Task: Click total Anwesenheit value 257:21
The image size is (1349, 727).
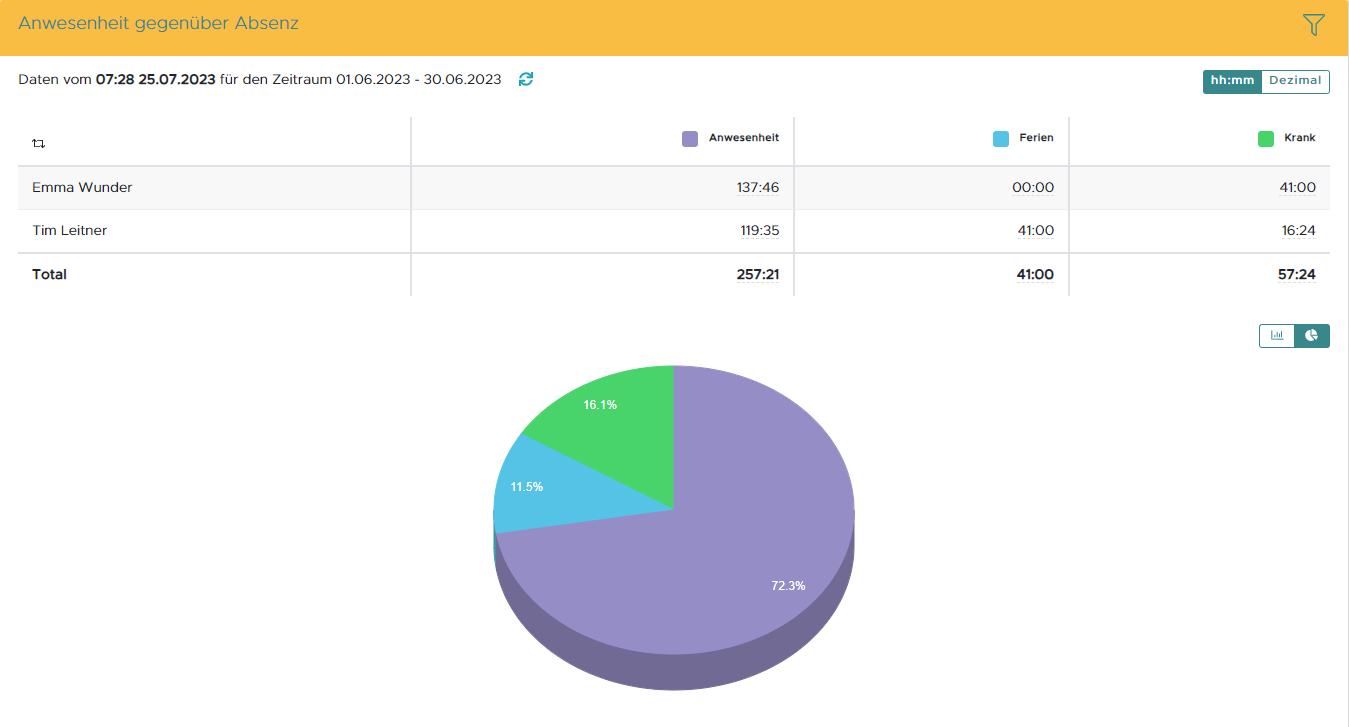Action: (758, 274)
